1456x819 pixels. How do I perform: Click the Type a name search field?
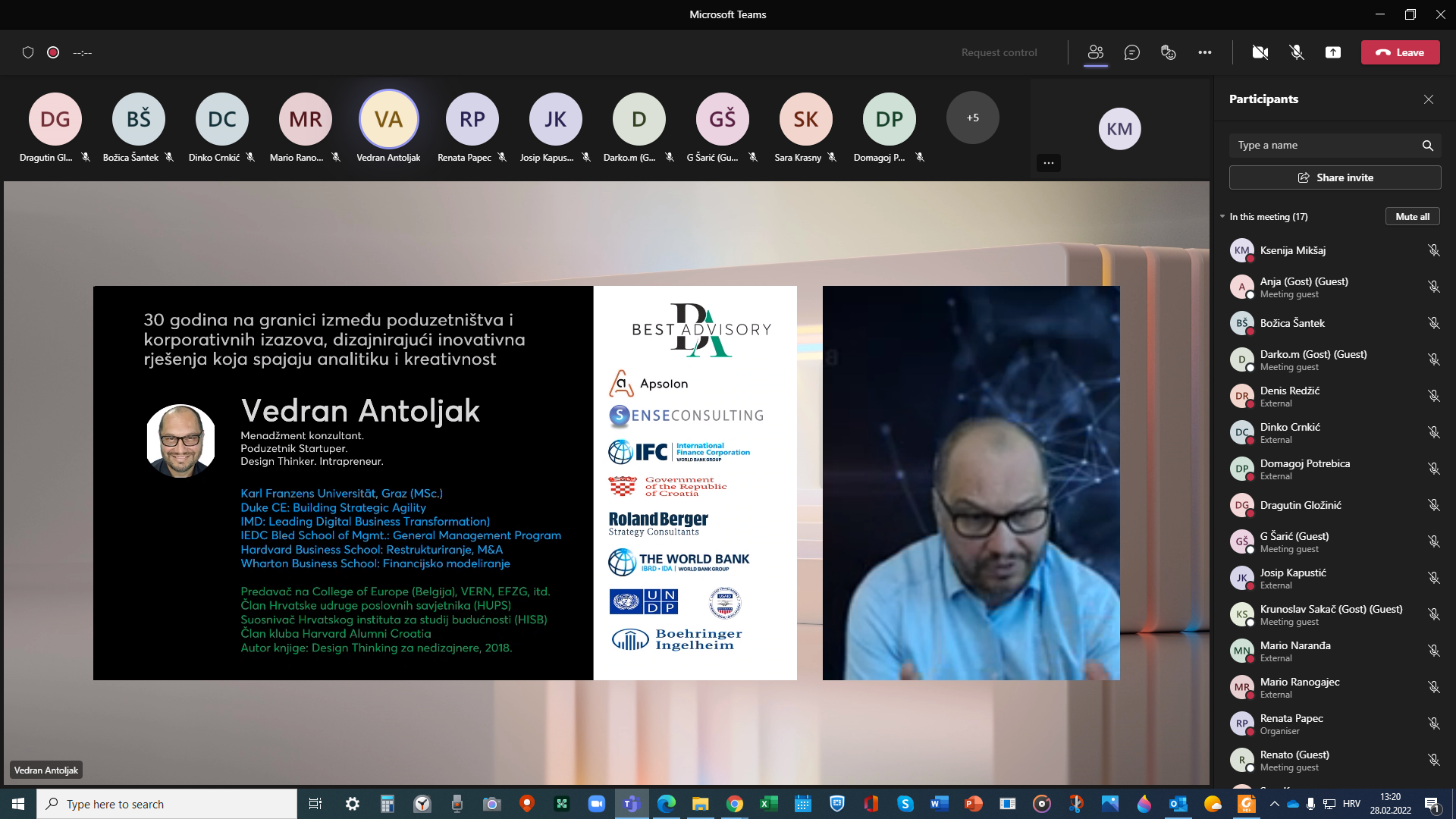(1335, 145)
